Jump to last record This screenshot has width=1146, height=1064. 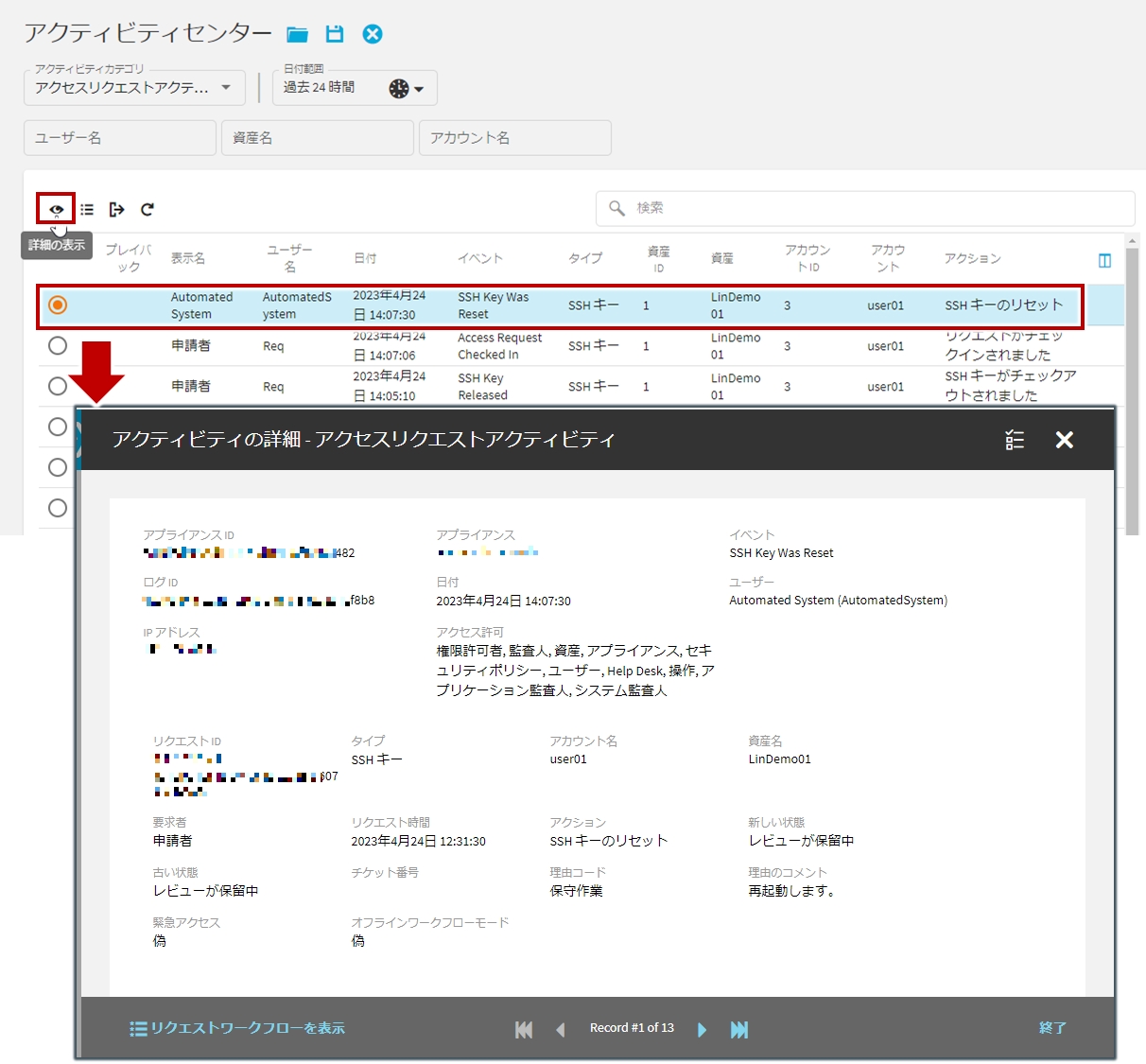point(739,1030)
